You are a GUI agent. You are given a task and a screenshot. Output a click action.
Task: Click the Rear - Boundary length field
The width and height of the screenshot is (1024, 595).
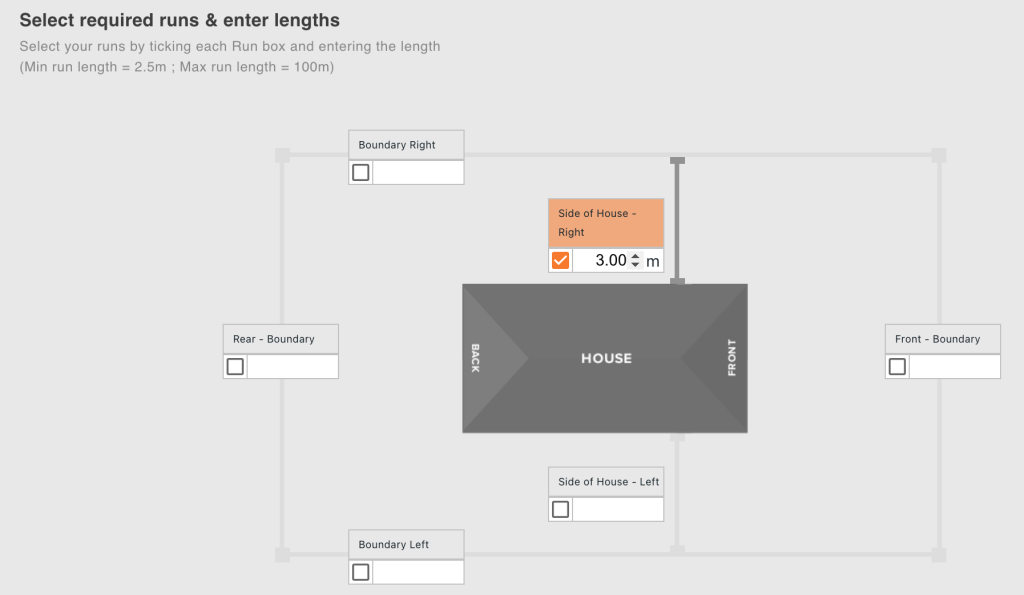pos(292,366)
